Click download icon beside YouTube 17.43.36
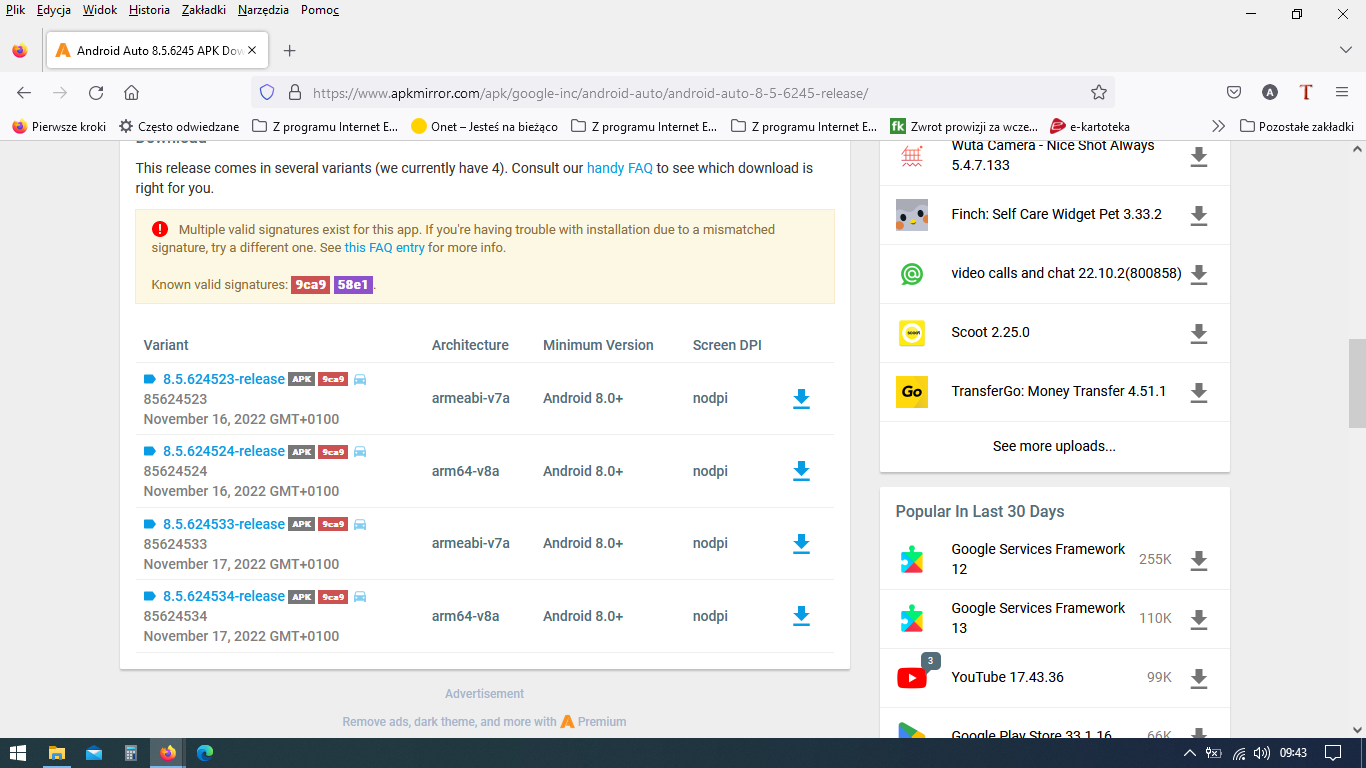Screen dimensions: 1366x768 pos(1198,679)
